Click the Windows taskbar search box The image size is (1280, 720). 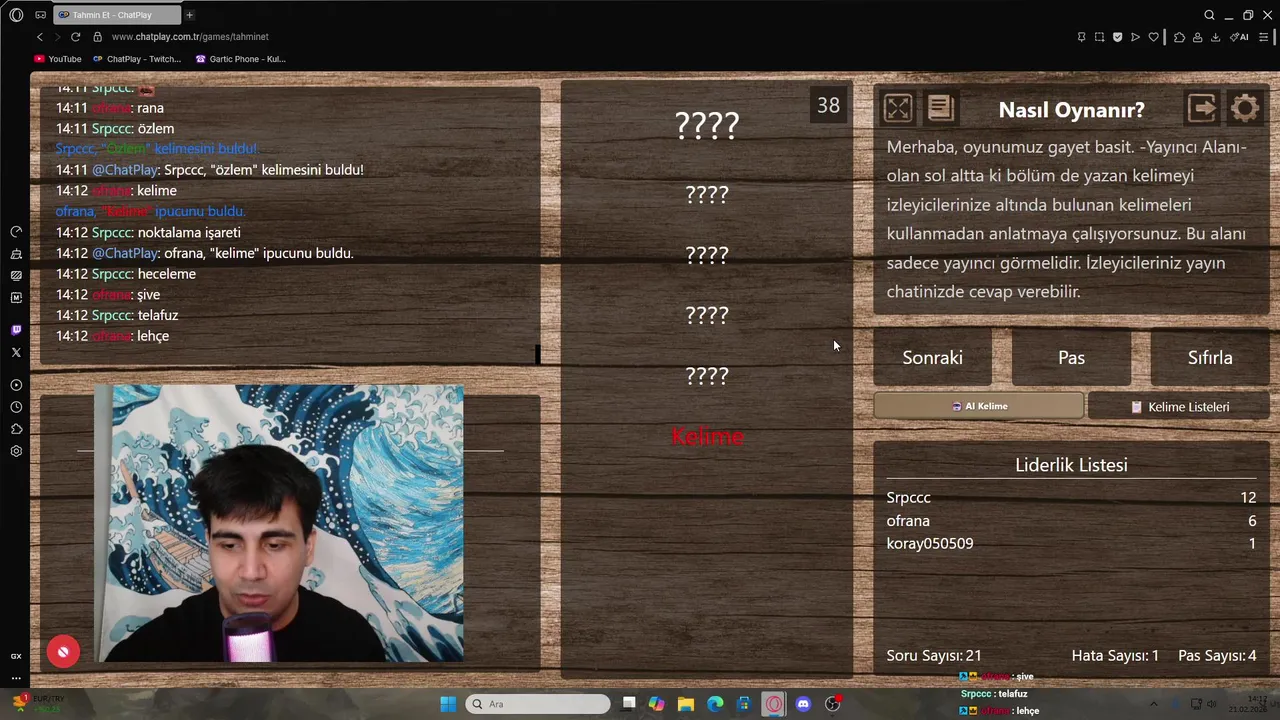pyautogui.click(x=539, y=704)
